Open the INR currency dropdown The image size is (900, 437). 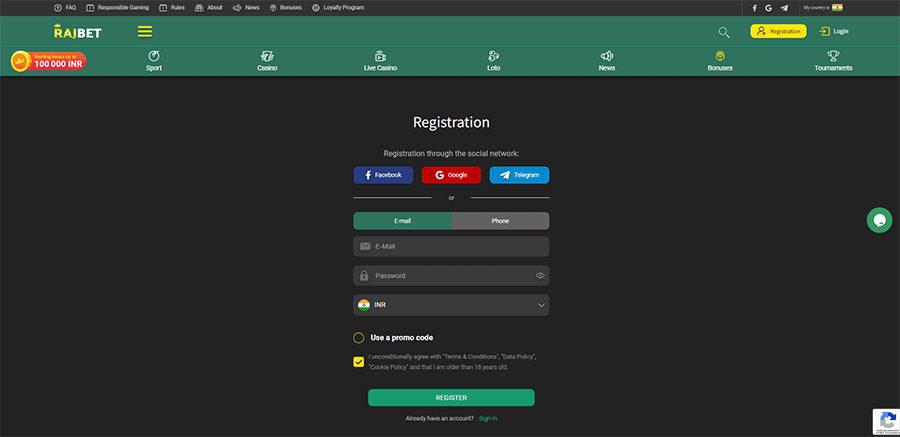[x=451, y=305]
